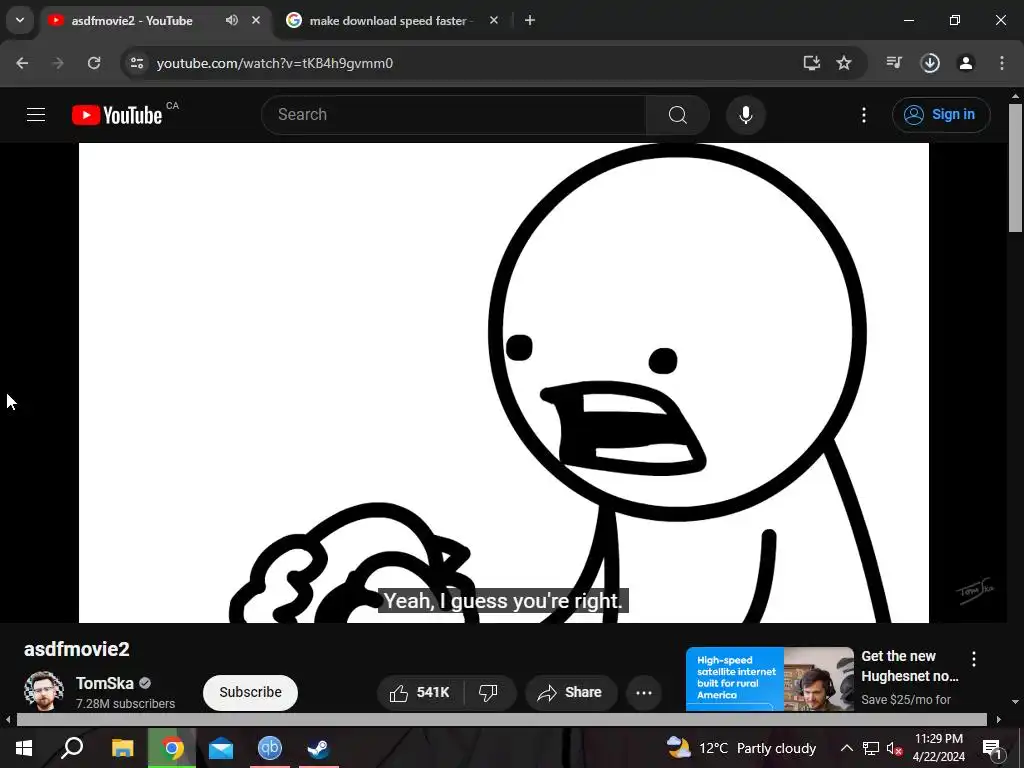Open Windows Start menu

point(24,748)
